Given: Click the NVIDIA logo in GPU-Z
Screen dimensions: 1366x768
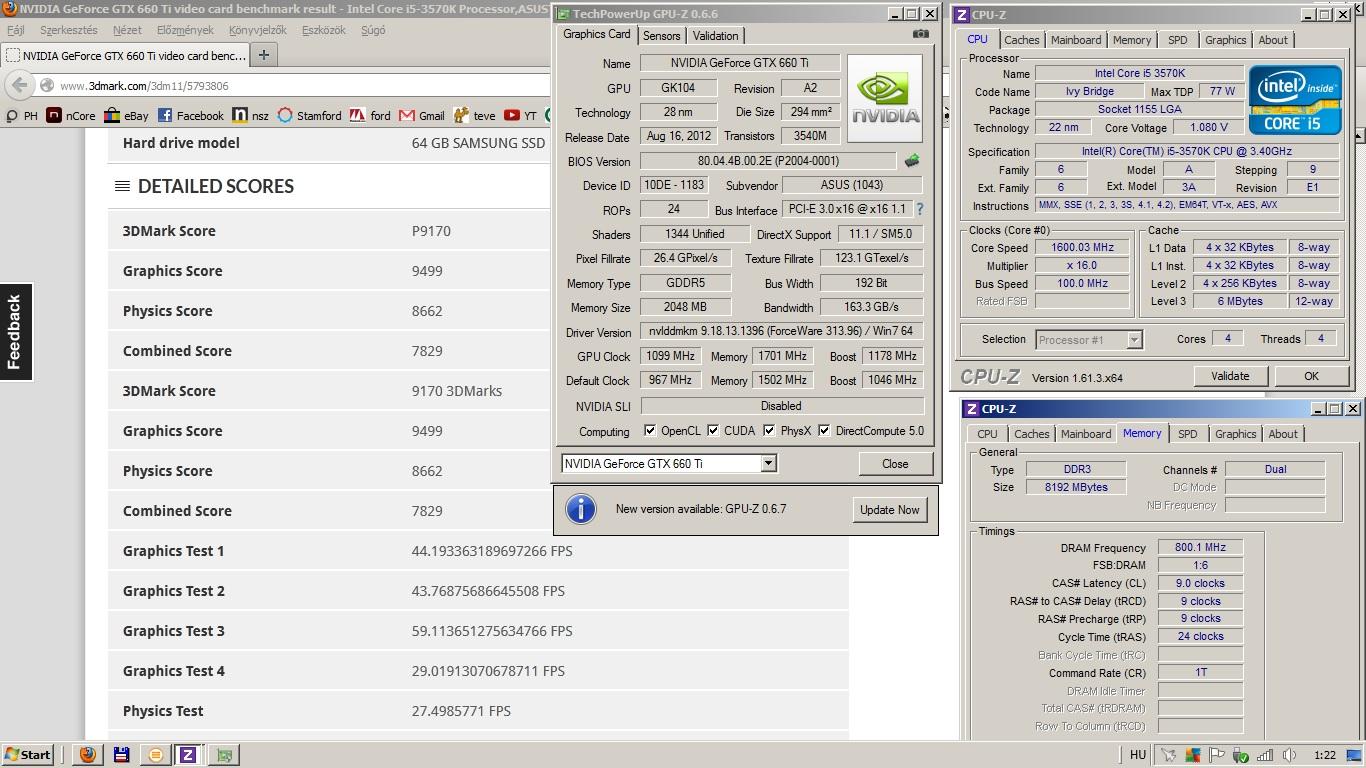Looking at the screenshot, I should 885,98.
